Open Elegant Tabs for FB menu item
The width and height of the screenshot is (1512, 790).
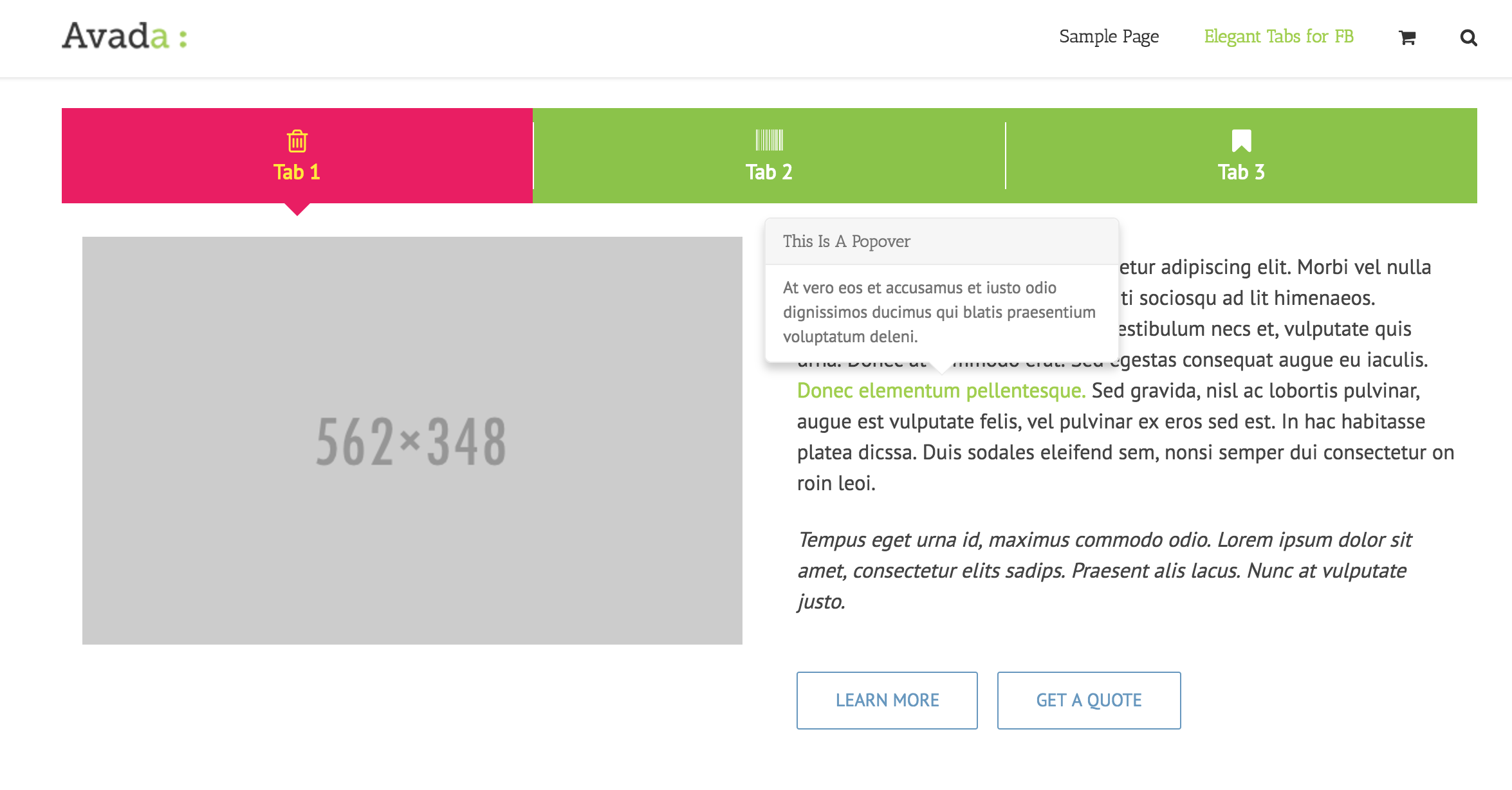(1278, 37)
